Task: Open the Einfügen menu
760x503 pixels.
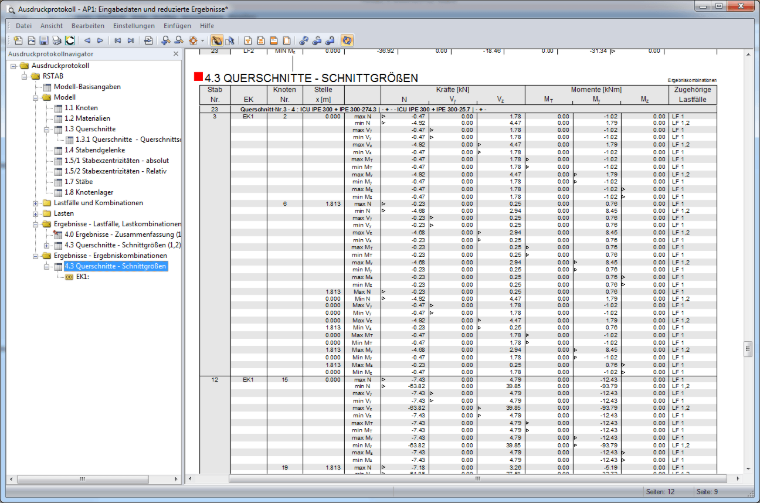Action: (x=177, y=26)
